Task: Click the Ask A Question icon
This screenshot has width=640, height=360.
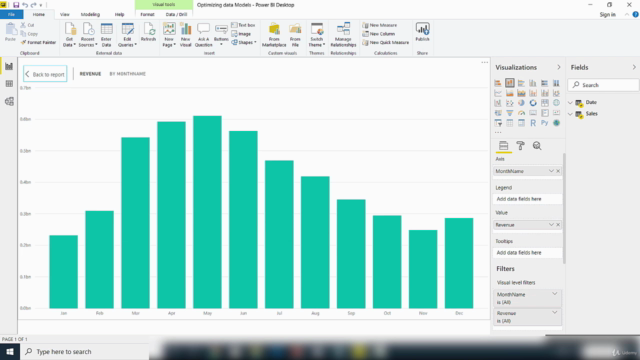Action: pos(203,34)
